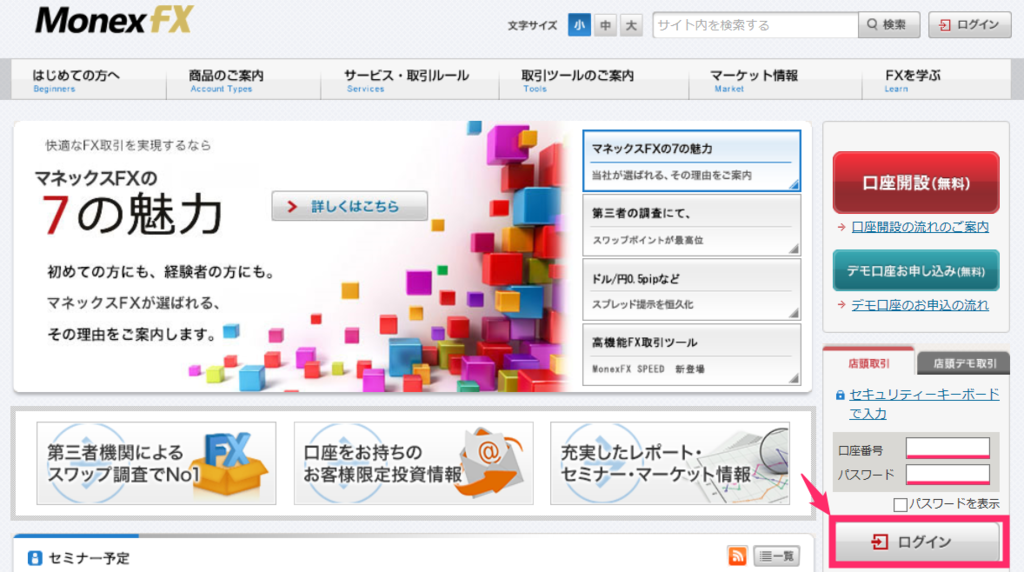Open the はじめての方へ Beginners menu
1024x572 pixels.
tap(88, 80)
